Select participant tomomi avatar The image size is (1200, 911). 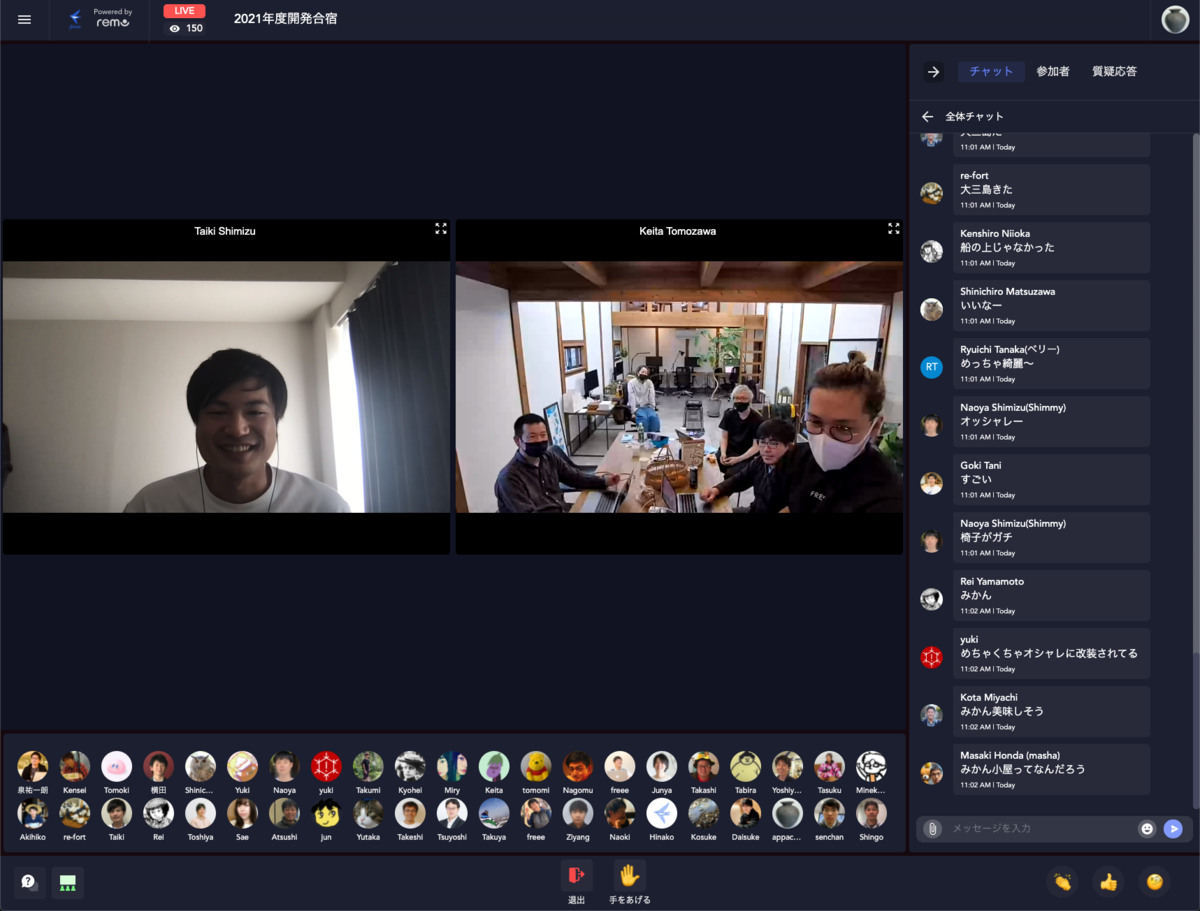536,766
